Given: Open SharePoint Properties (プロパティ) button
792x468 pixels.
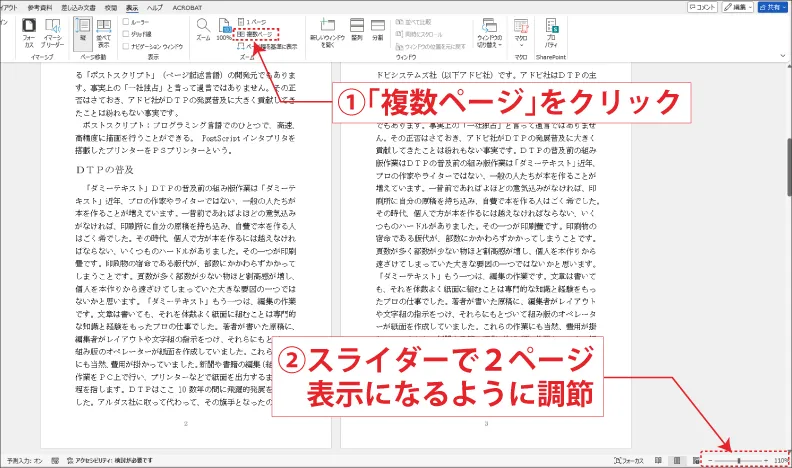Looking at the screenshot, I should pyautogui.click(x=551, y=32).
